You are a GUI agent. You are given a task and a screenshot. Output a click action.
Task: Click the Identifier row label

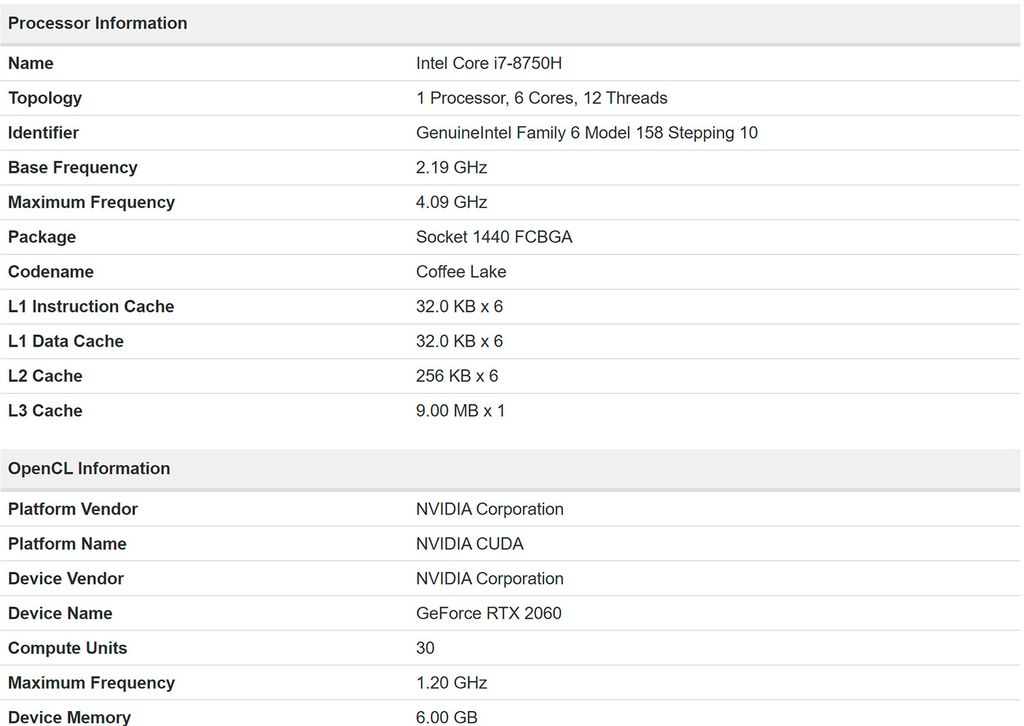point(43,133)
